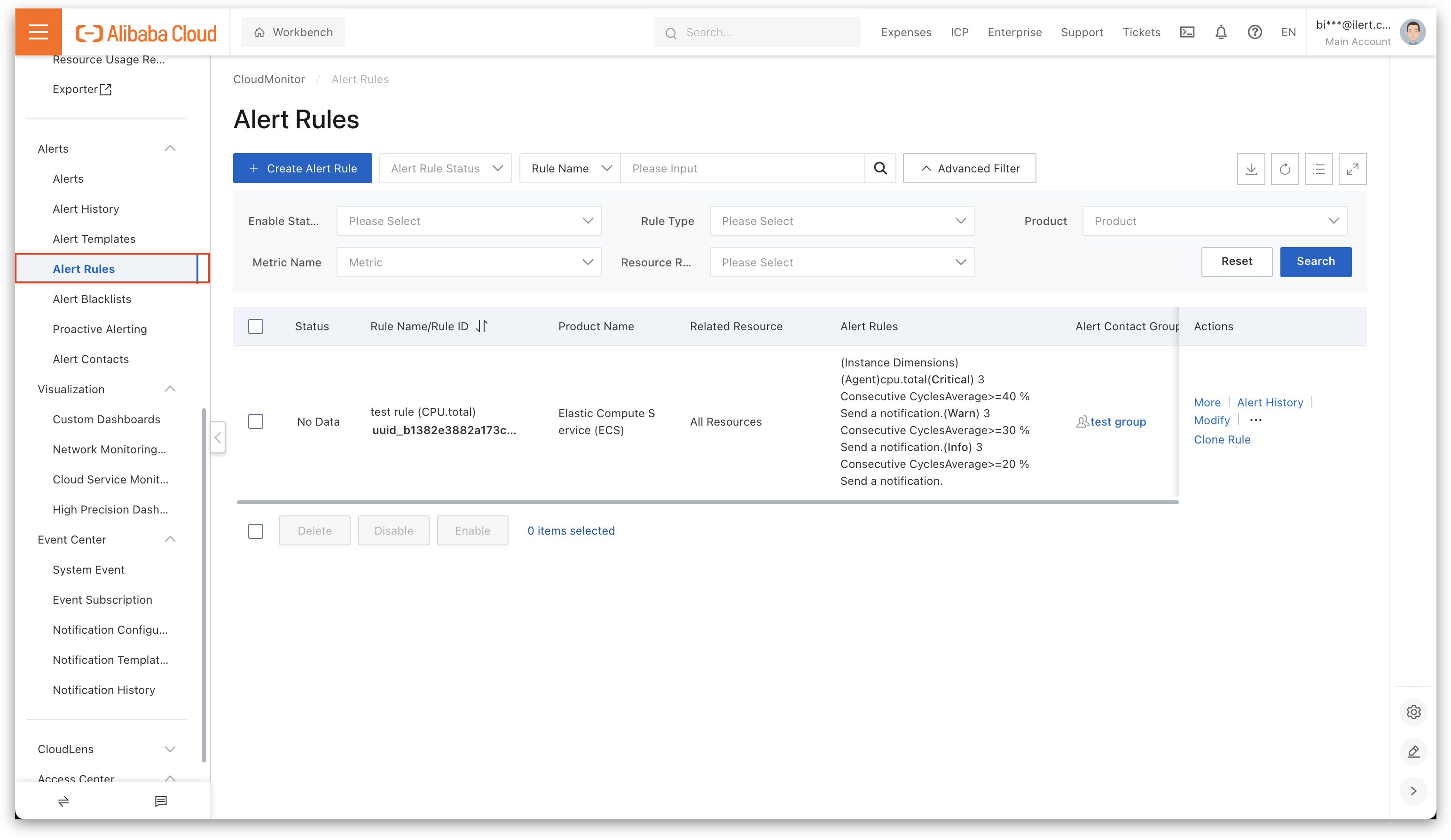Open Alert Contacts sidebar item

90,359
